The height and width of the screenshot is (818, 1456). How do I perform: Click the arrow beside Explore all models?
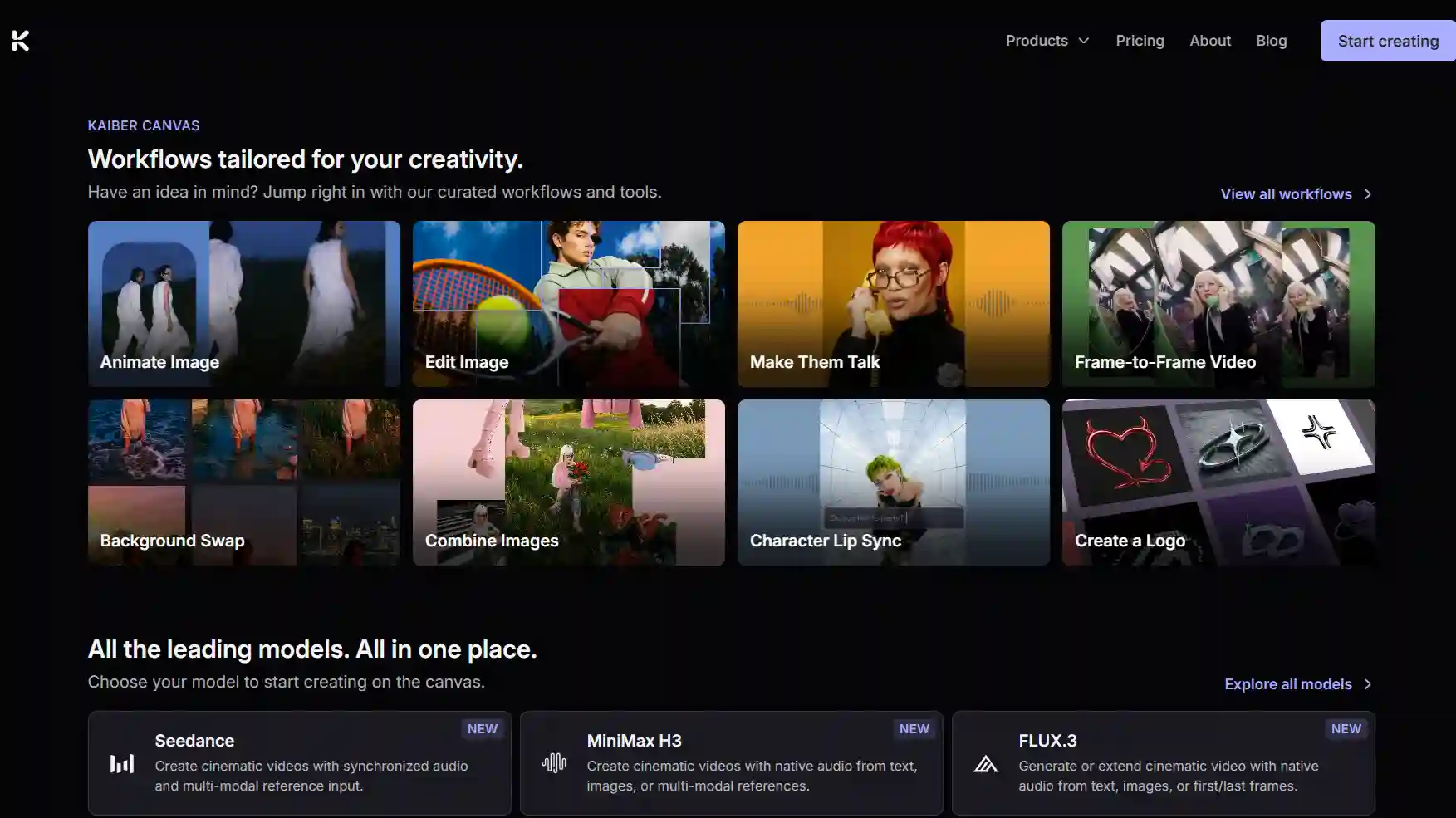[x=1367, y=684]
